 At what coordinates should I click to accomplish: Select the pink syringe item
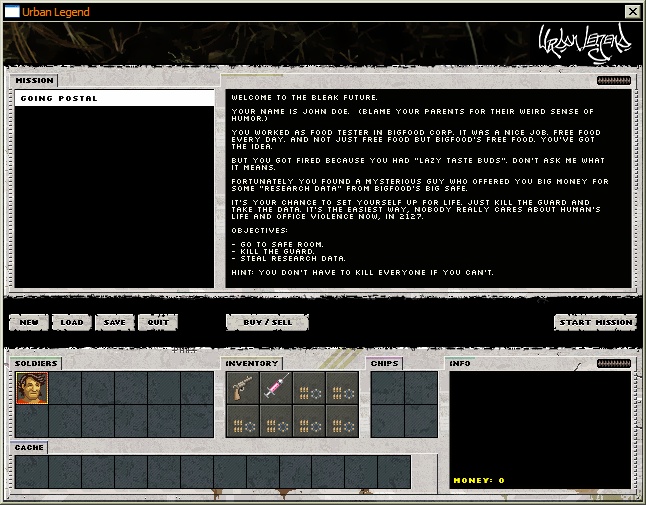pos(276,388)
